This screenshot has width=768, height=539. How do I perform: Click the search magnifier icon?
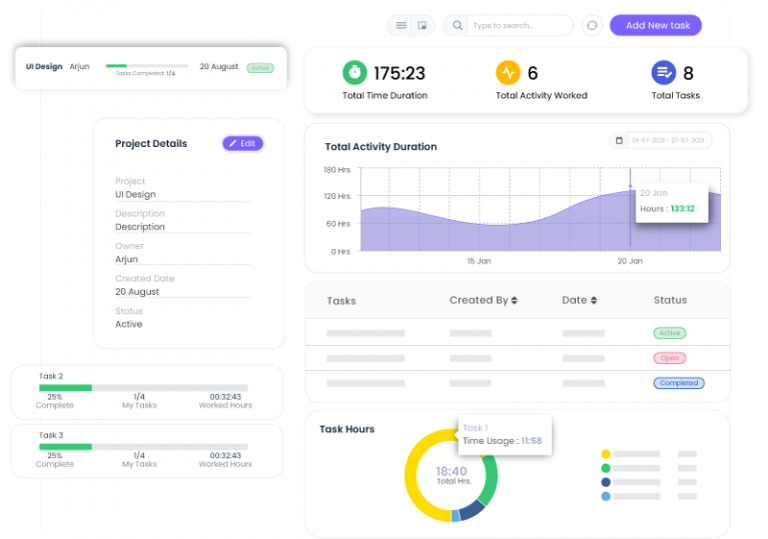pos(458,26)
